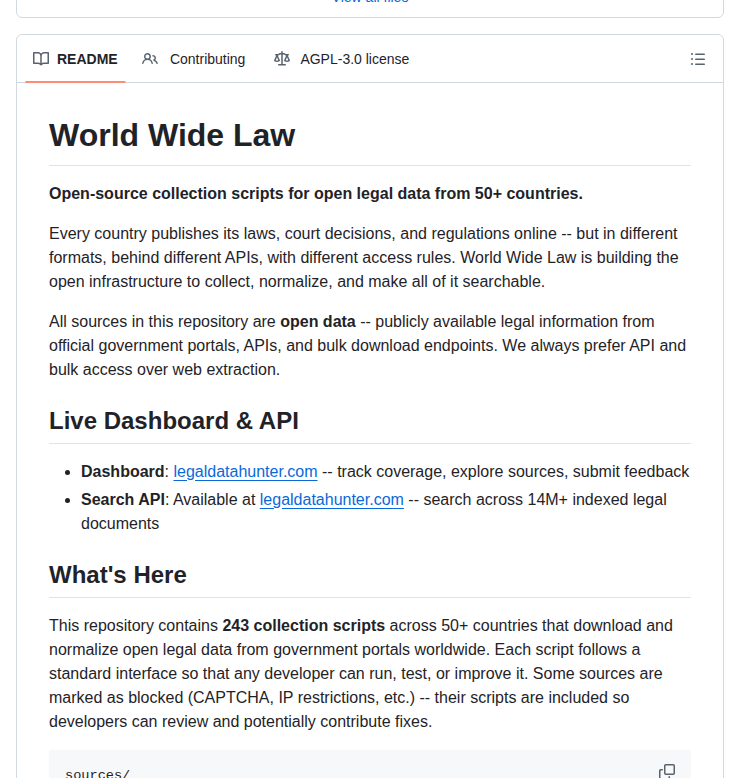Viewport: 740px width, 778px height.
Task: Select the README tab
Action: click(x=75, y=59)
